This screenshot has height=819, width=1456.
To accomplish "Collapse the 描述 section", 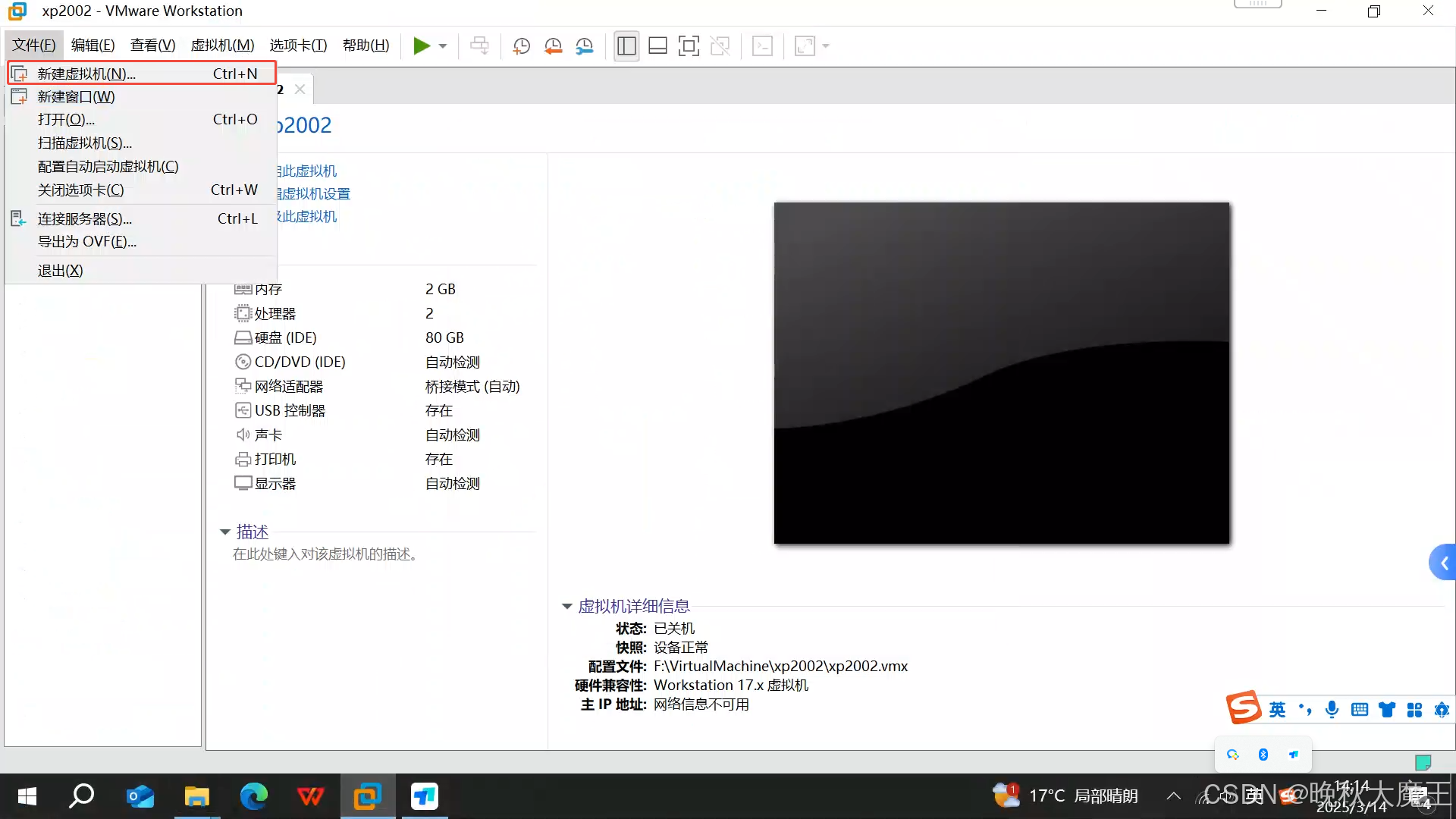I will [x=225, y=532].
